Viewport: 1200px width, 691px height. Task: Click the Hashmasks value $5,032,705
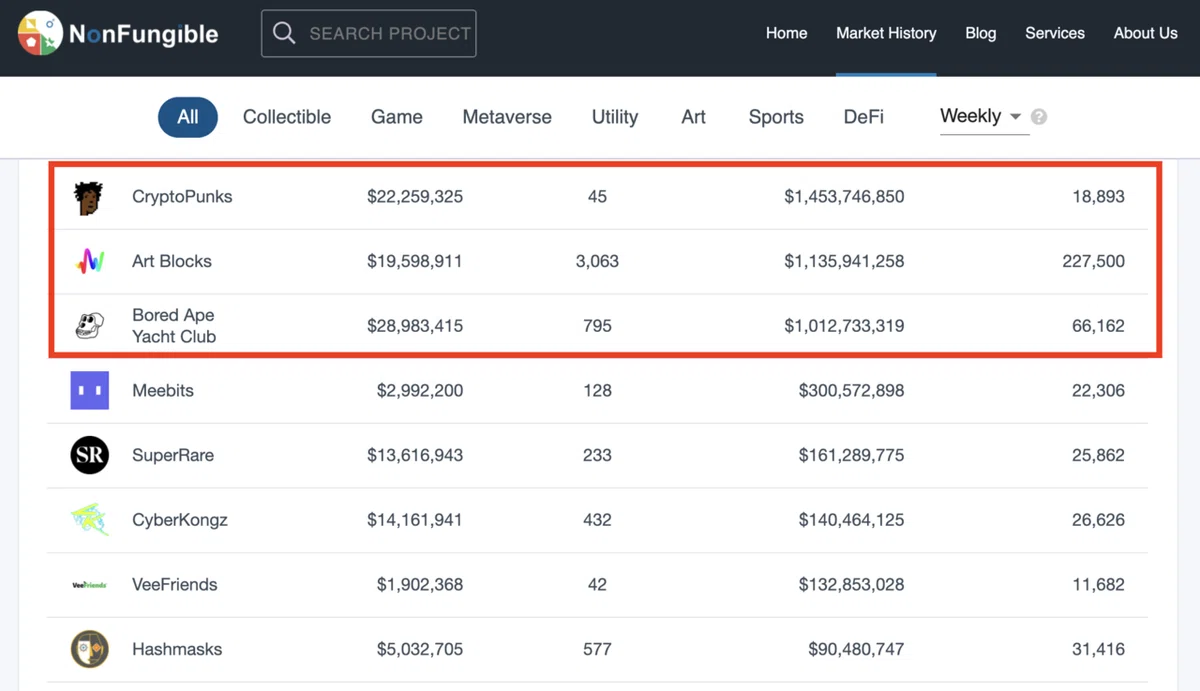tap(420, 649)
